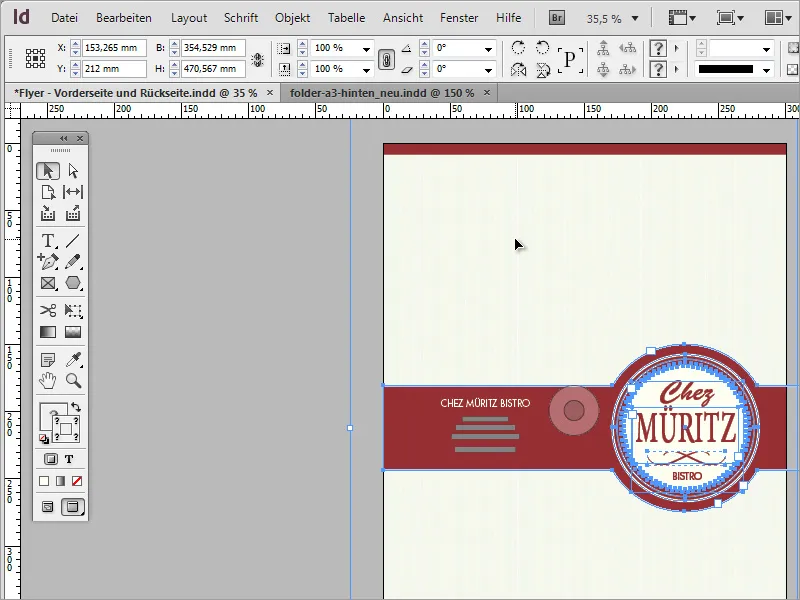Select the Gradient tool in the toolbox
Screen dimensions: 800x600
(48, 334)
